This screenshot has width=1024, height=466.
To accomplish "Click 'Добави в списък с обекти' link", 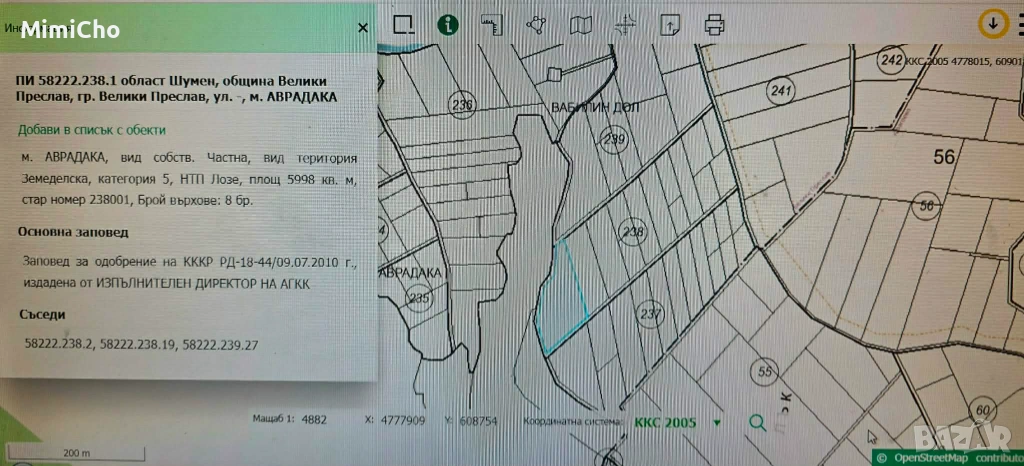I will (x=92, y=130).
